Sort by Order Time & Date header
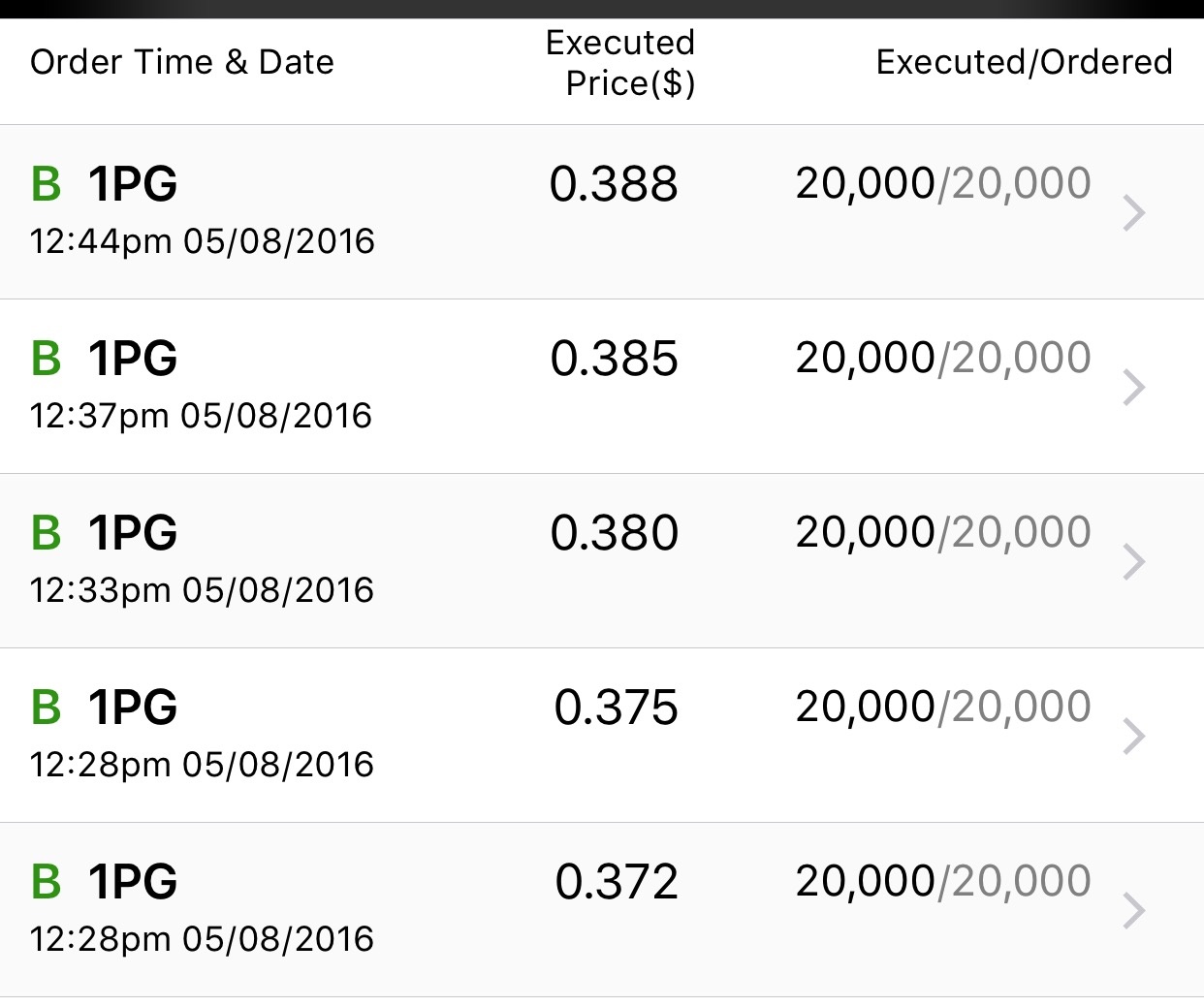This screenshot has width=1204, height=1007. [x=182, y=62]
